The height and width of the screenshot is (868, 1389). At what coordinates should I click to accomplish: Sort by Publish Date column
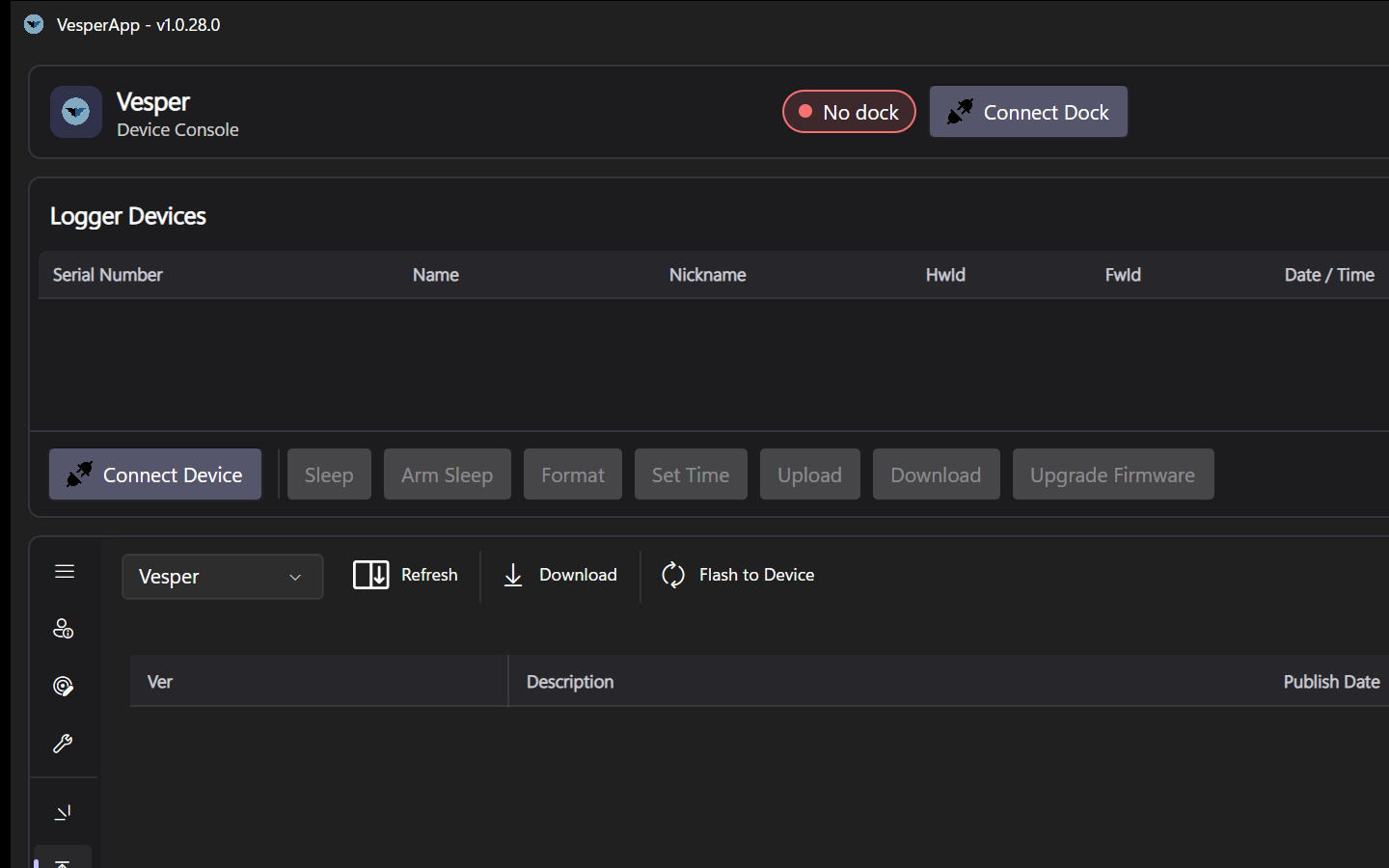(x=1331, y=682)
